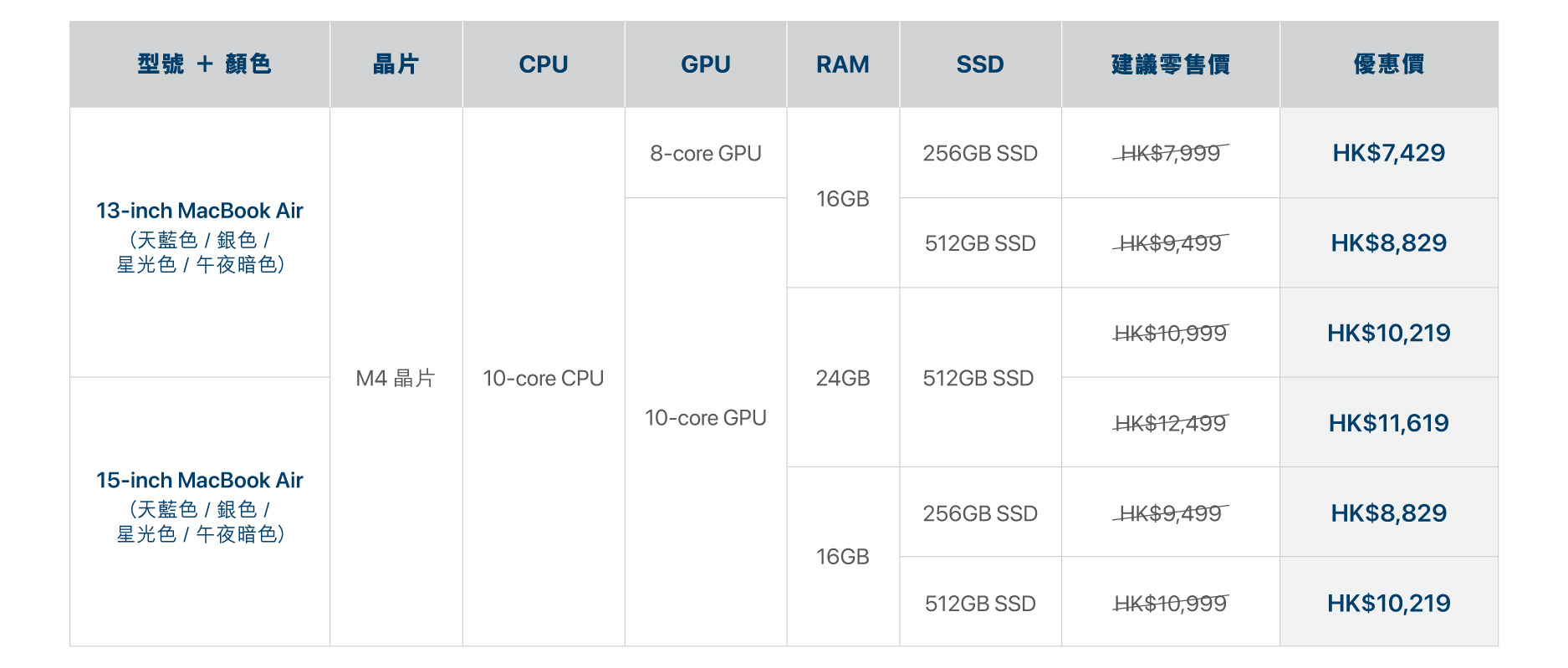Click the 13-inch MacBook Air model name

point(199,211)
